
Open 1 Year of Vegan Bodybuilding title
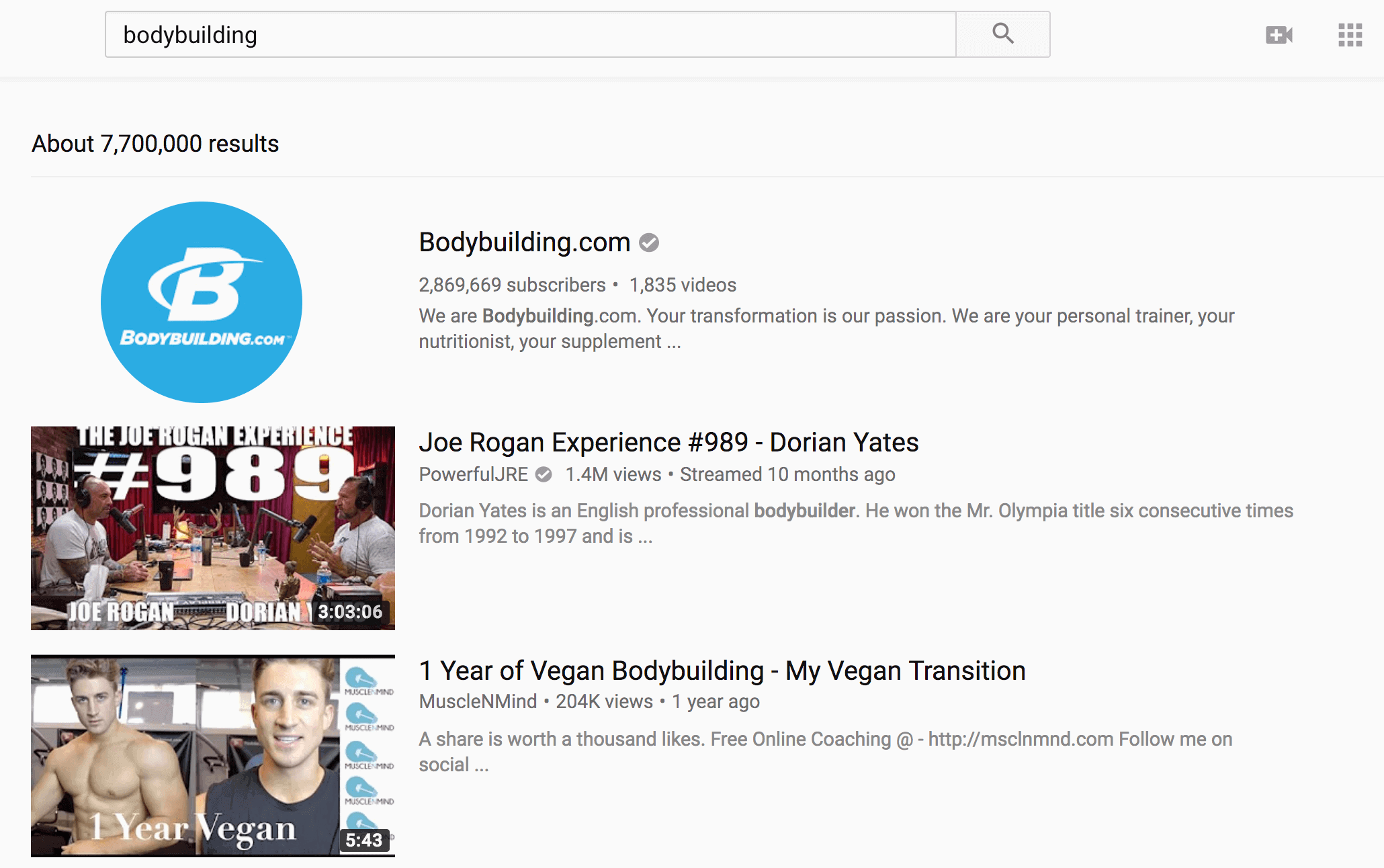point(722,671)
